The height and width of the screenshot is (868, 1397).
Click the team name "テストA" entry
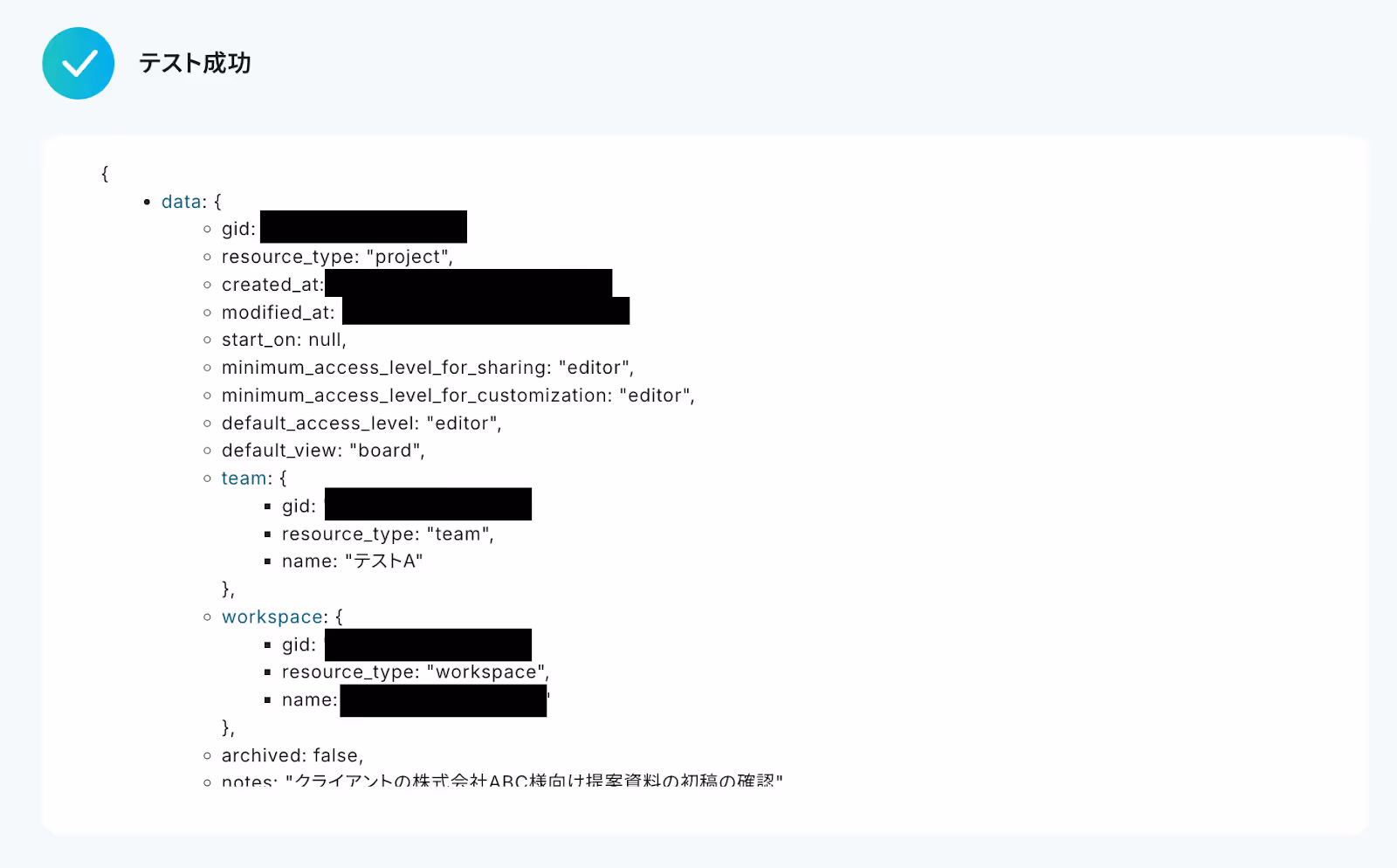click(x=352, y=561)
